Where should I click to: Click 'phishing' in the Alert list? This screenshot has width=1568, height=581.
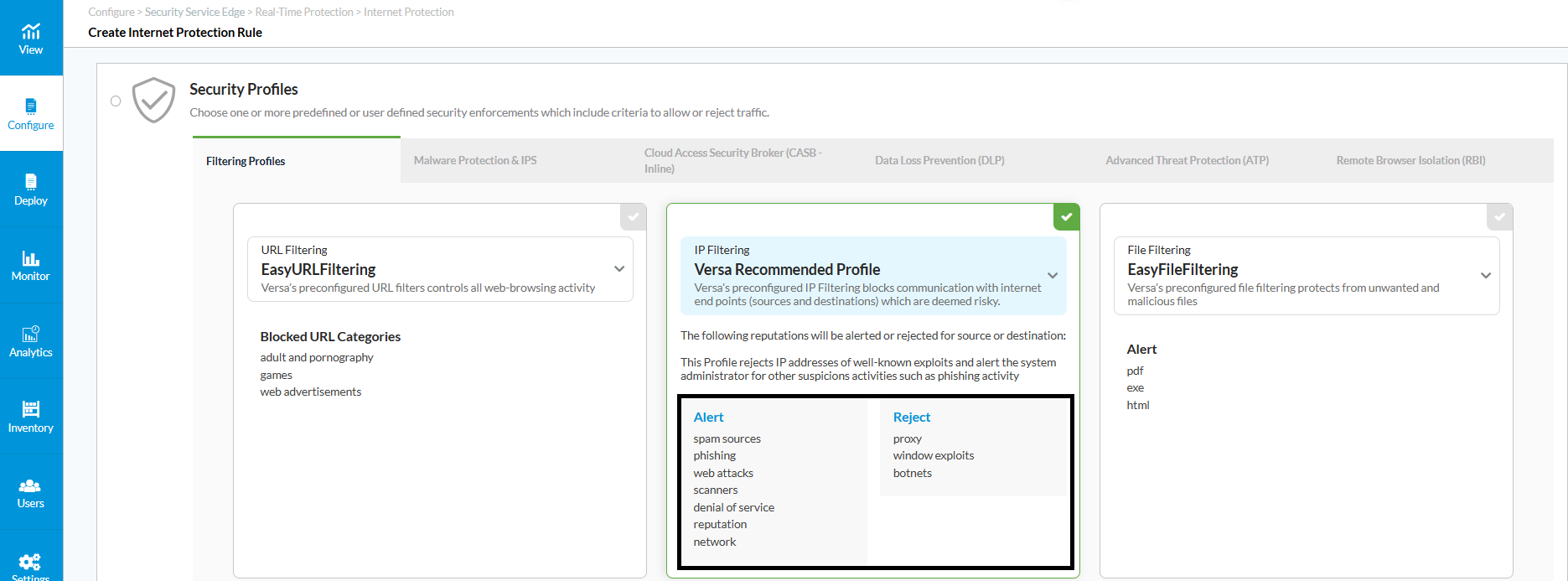[715, 455]
